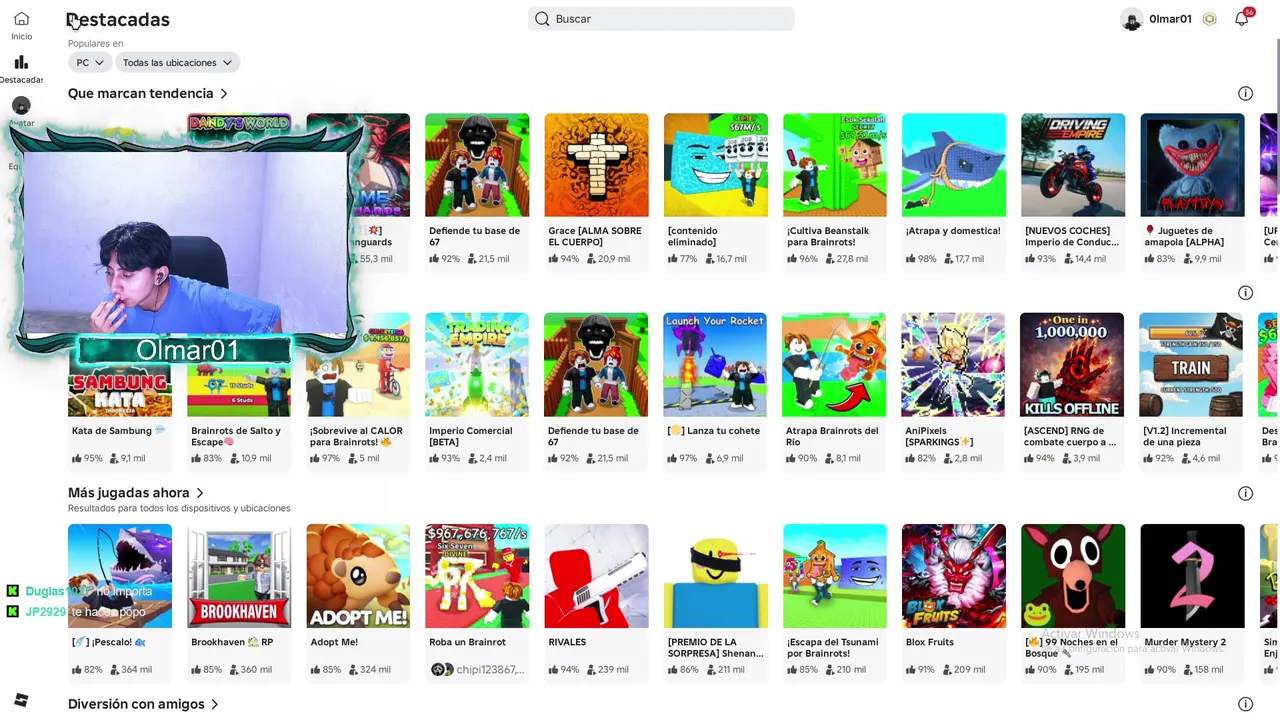The width and height of the screenshot is (1280, 720).
Task: Open Atrapa Brainrots del Río thumbnail
Action: tap(834, 365)
